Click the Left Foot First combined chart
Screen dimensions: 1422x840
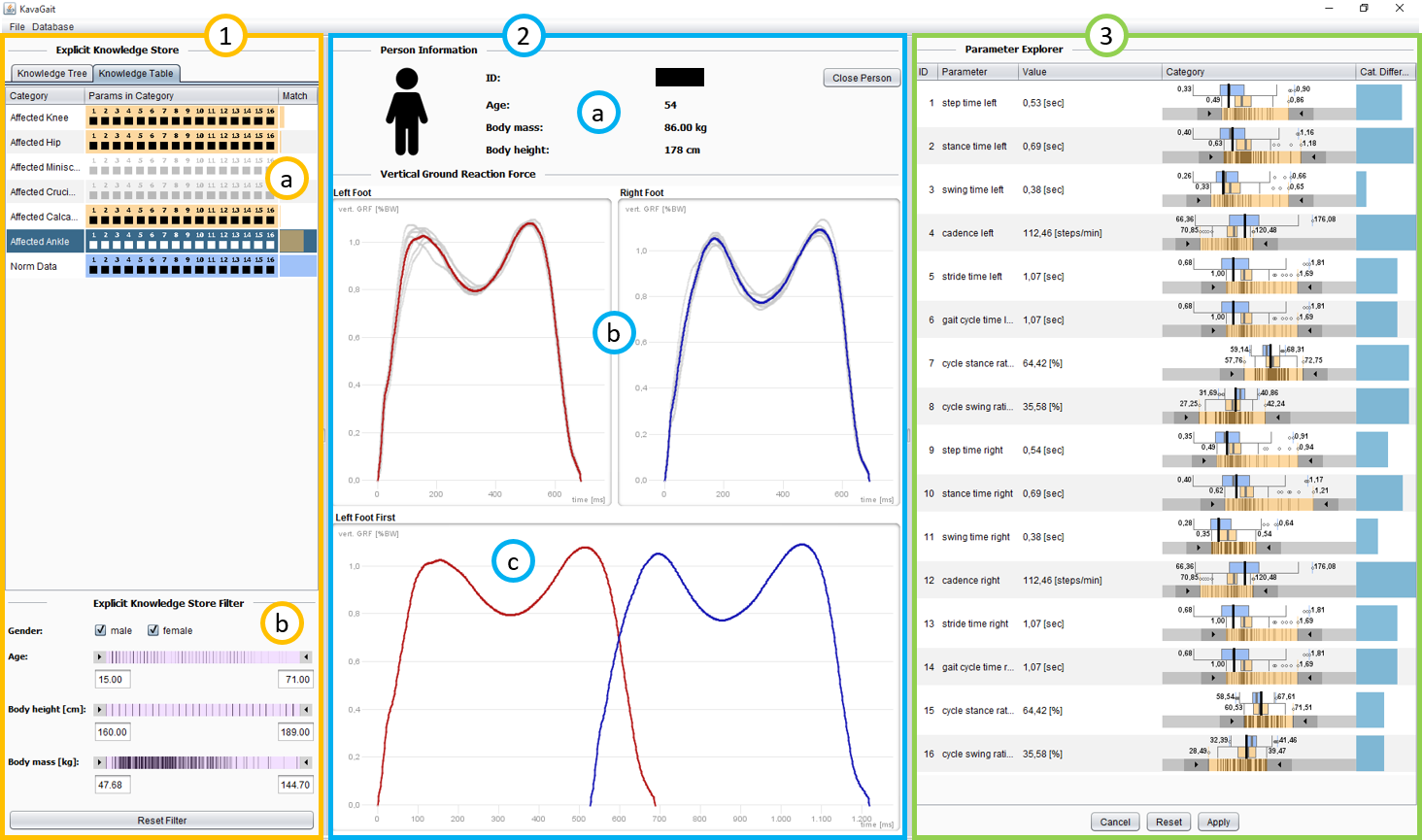pyautogui.click(x=616, y=679)
